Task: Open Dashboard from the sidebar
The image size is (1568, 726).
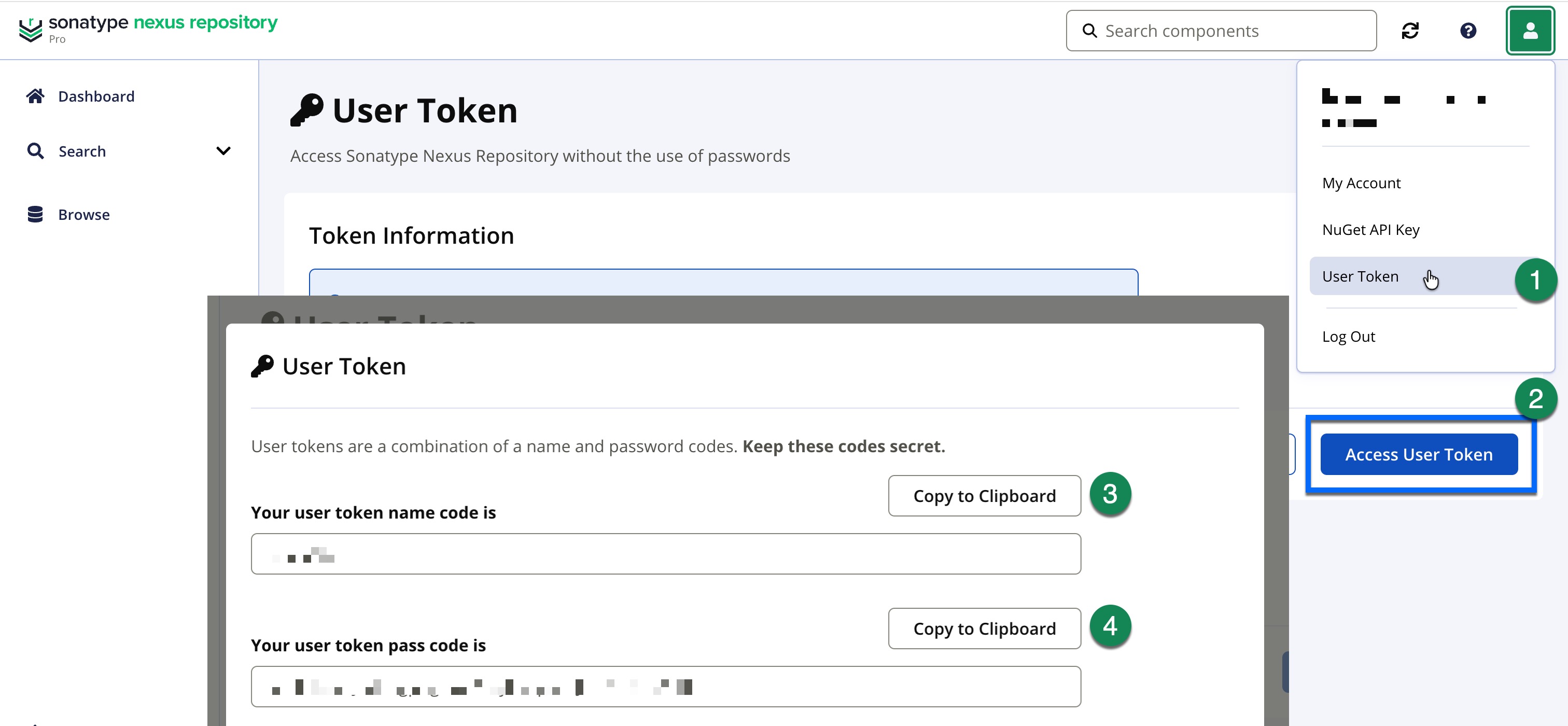Action: pos(96,95)
